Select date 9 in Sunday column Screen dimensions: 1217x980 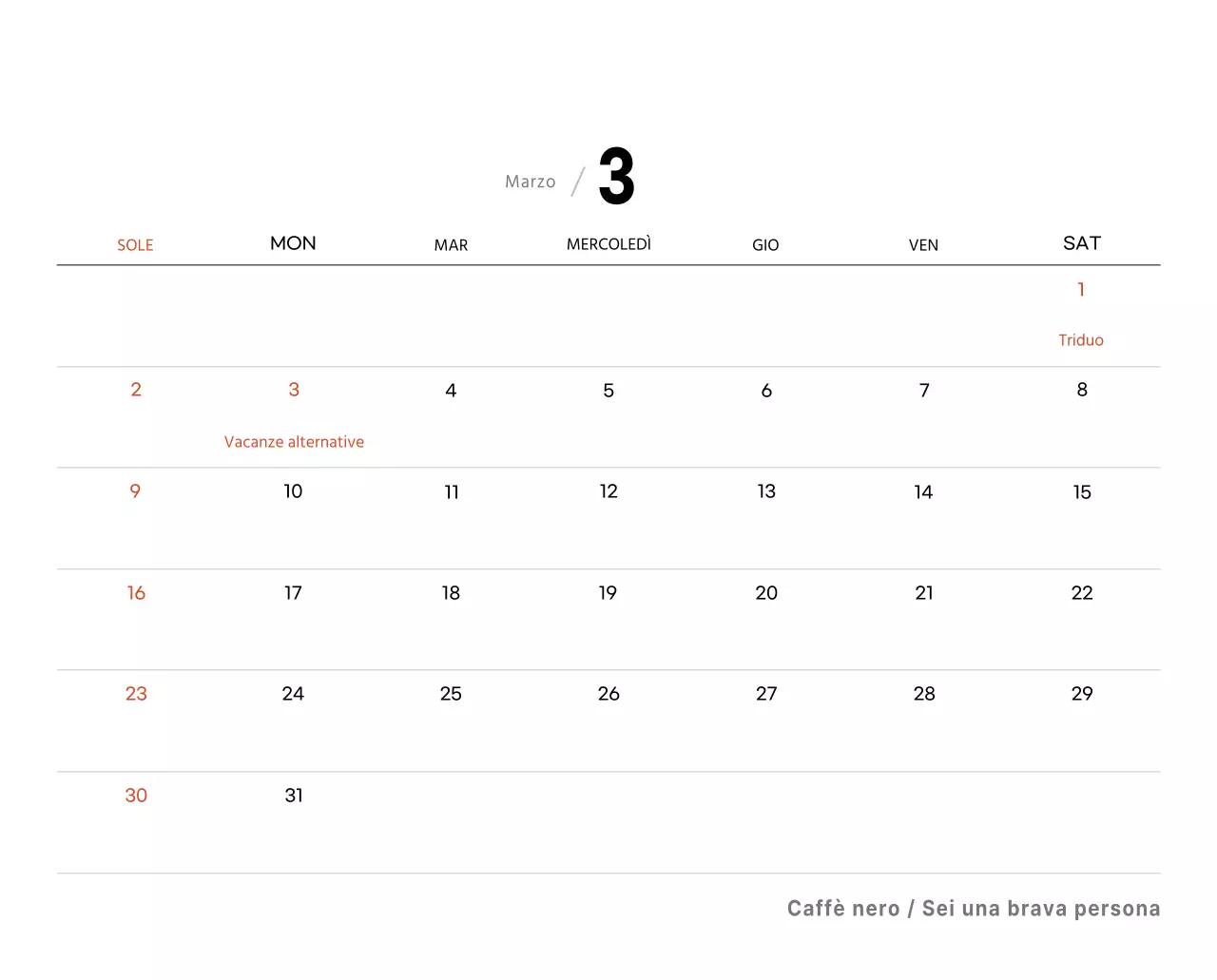click(x=135, y=491)
